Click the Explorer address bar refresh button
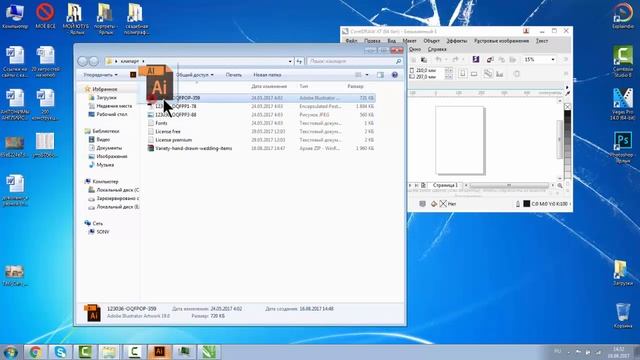Viewport: 640px width, 360px height. [x=299, y=62]
